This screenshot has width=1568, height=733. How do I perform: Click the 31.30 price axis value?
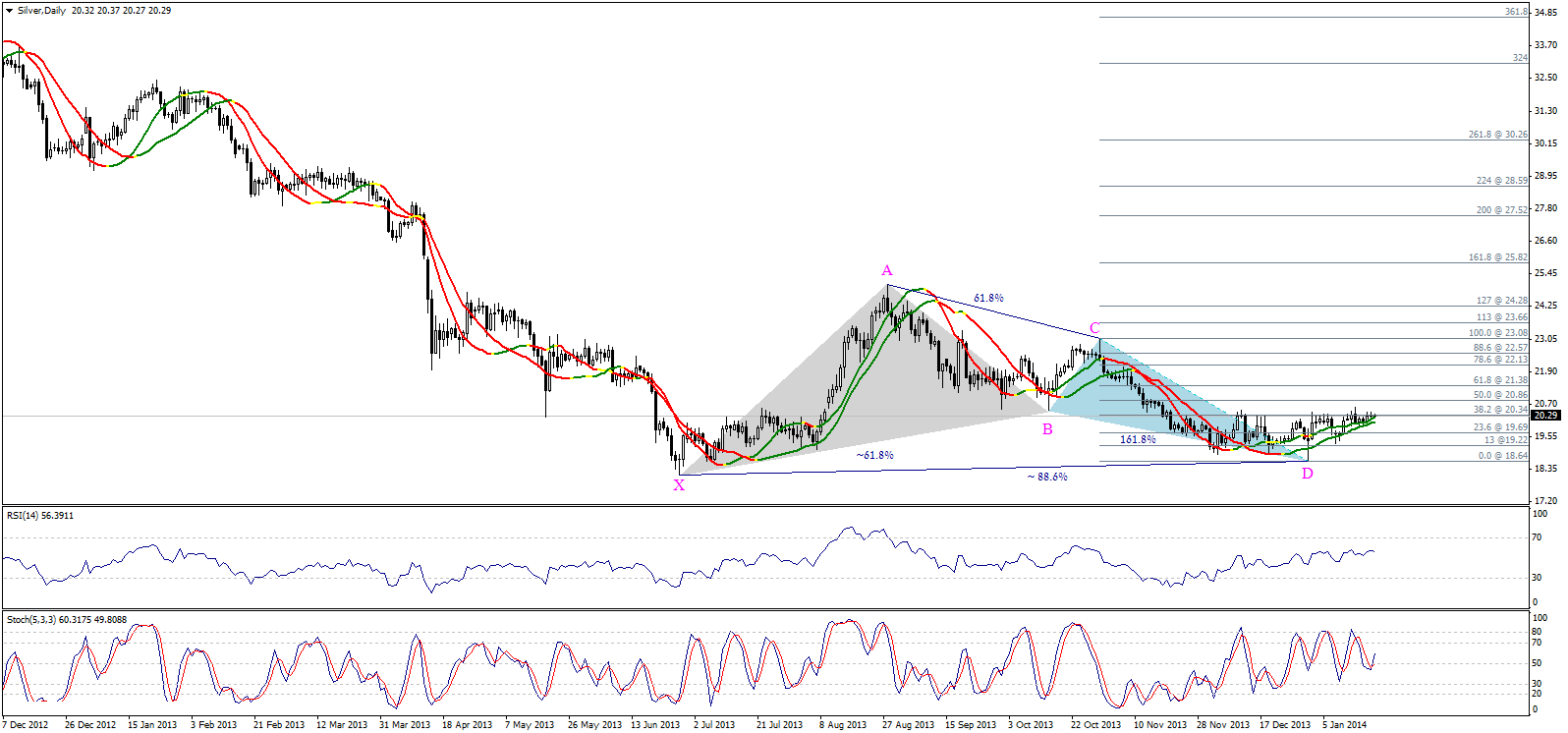point(1546,111)
